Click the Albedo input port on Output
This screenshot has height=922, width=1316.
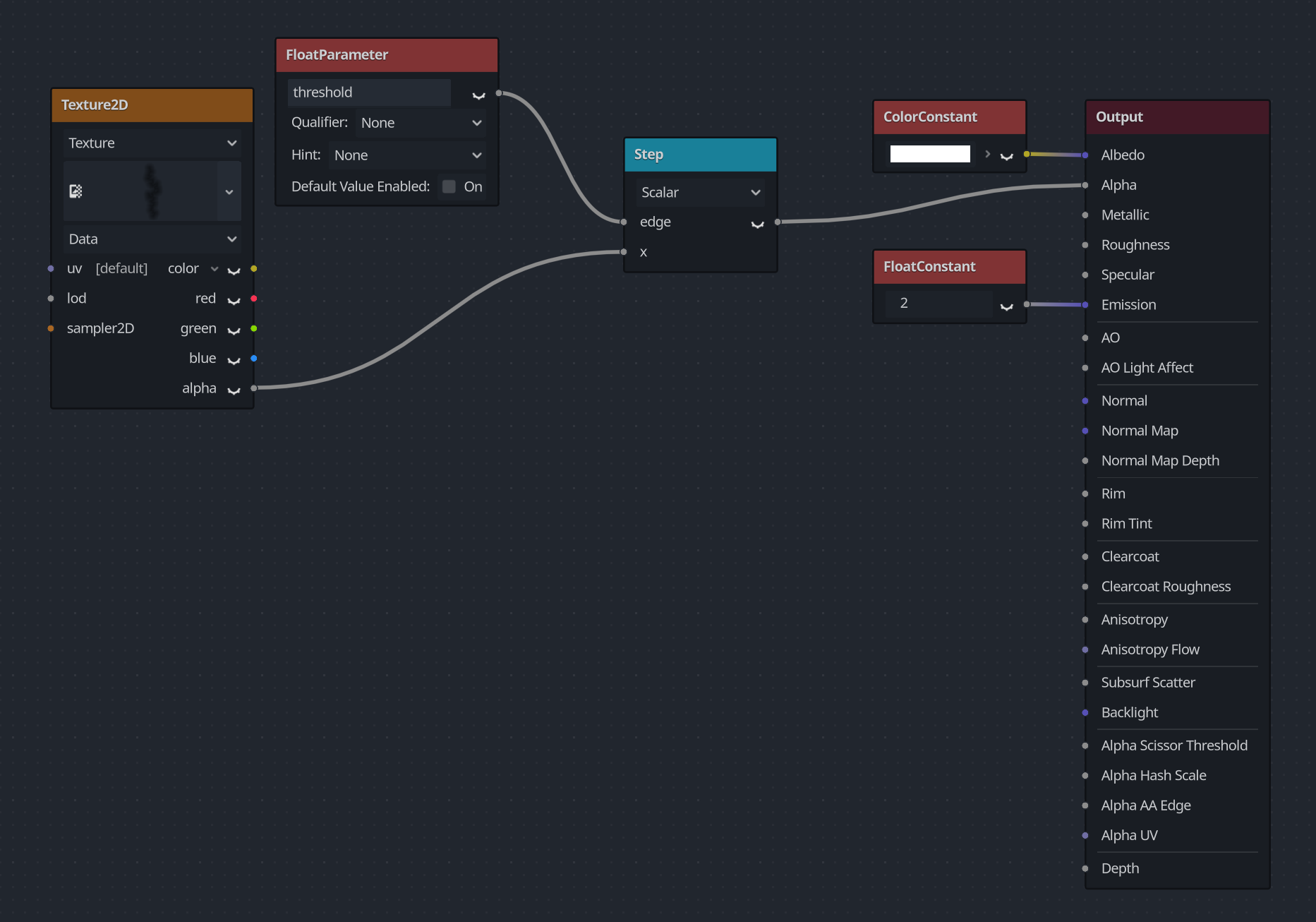pos(1085,155)
